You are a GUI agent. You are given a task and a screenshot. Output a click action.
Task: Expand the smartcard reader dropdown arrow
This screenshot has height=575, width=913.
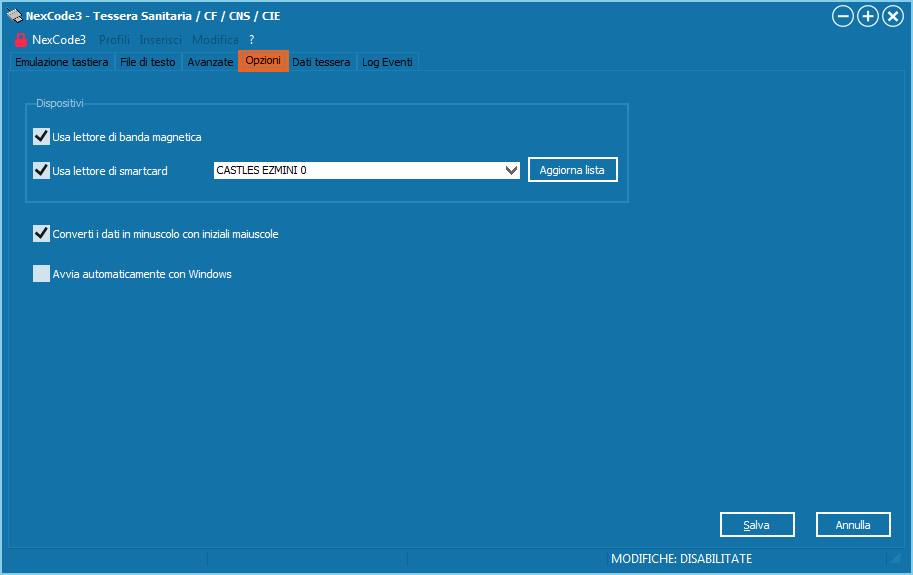pyautogui.click(x=511, y=171)
